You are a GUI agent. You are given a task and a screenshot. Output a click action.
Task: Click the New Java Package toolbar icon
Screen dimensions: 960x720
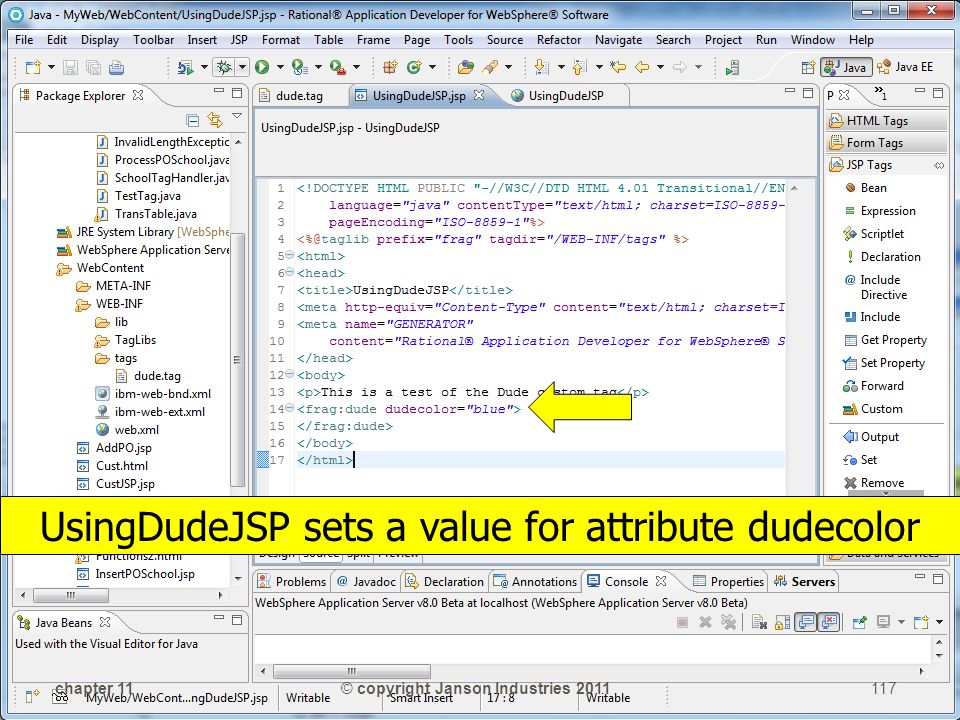389,67
